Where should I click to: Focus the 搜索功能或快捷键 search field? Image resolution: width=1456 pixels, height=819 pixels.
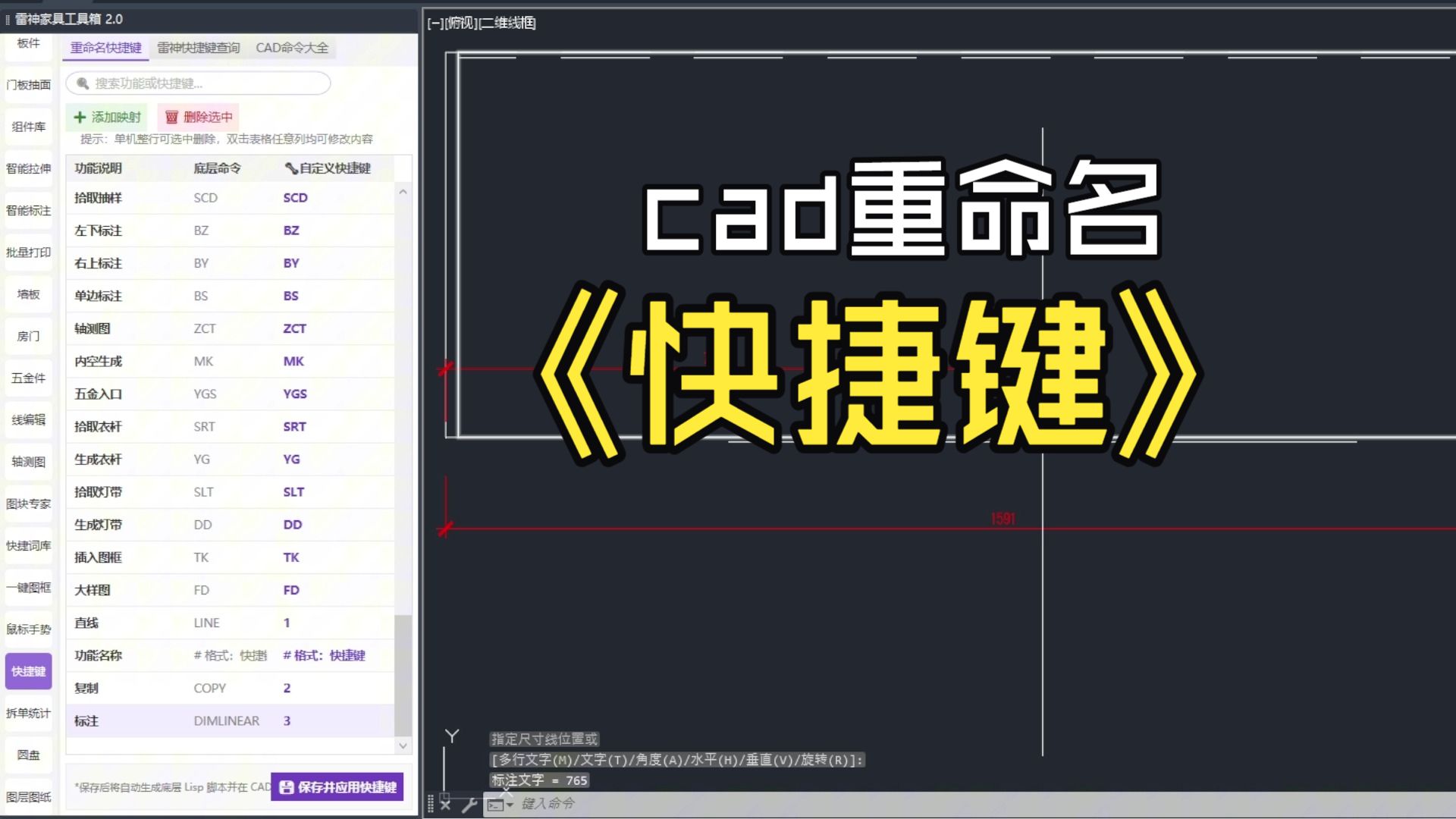click(x=199, y=83)
